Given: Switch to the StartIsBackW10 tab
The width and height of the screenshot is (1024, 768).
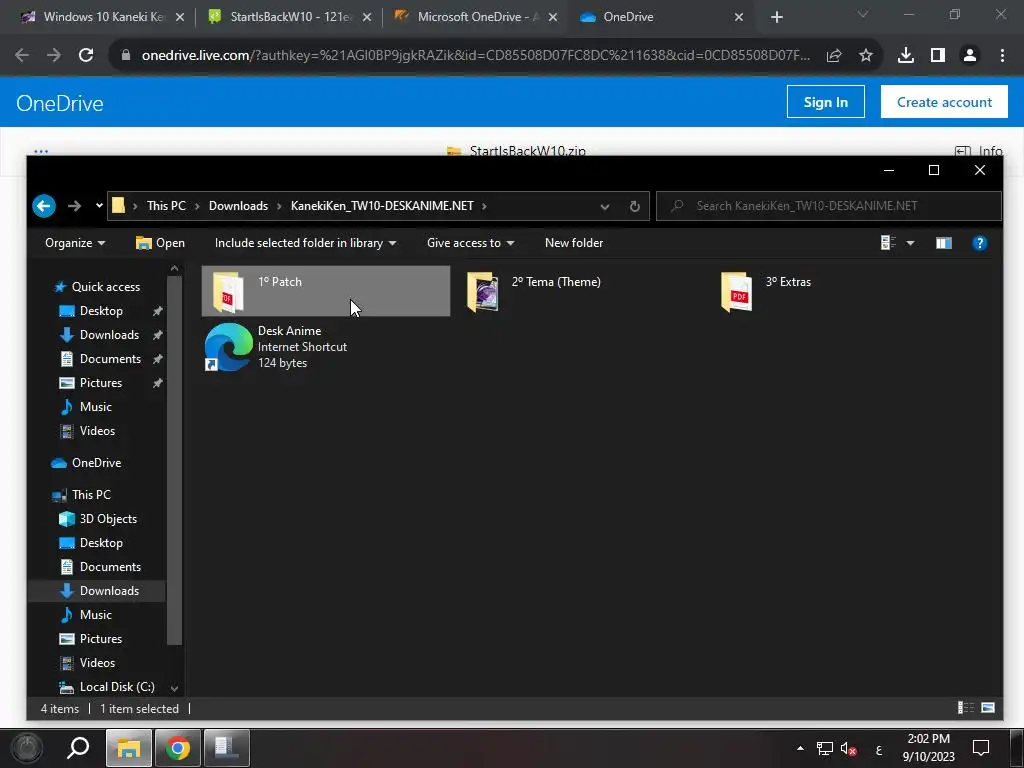Looking at the screenshot, I should click(x=287, y=17).
